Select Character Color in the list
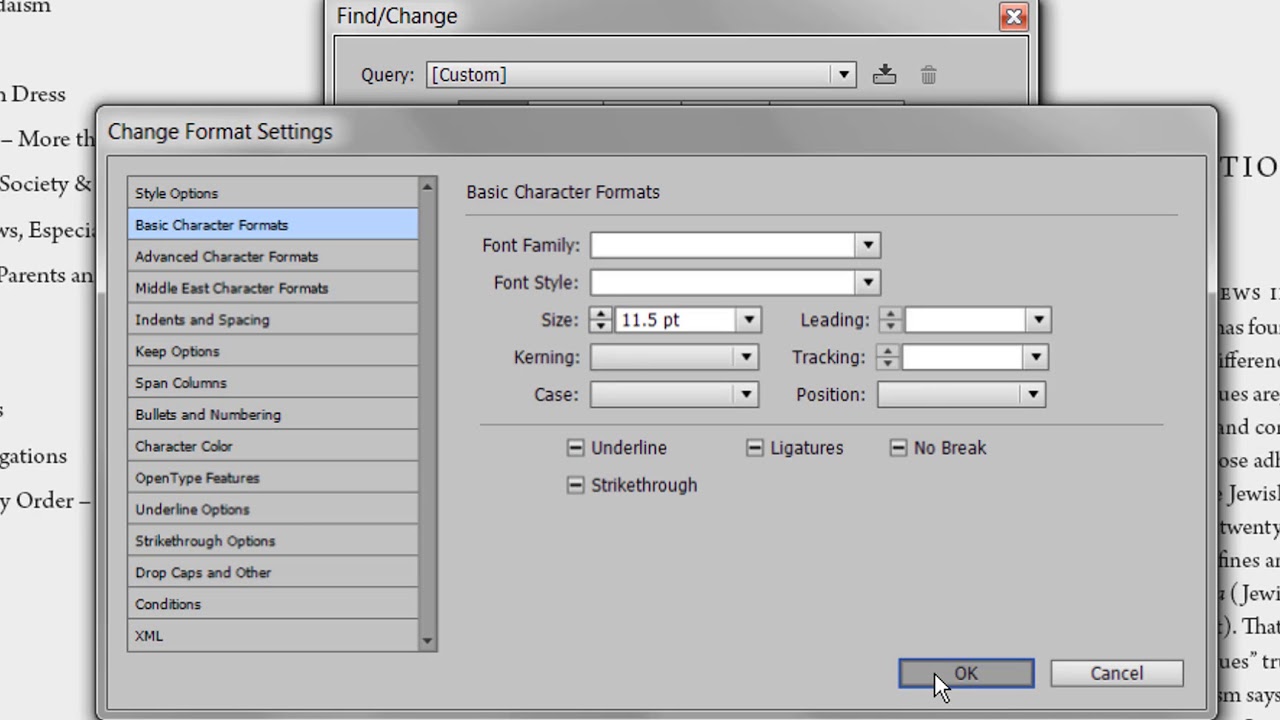 point(184,446)
